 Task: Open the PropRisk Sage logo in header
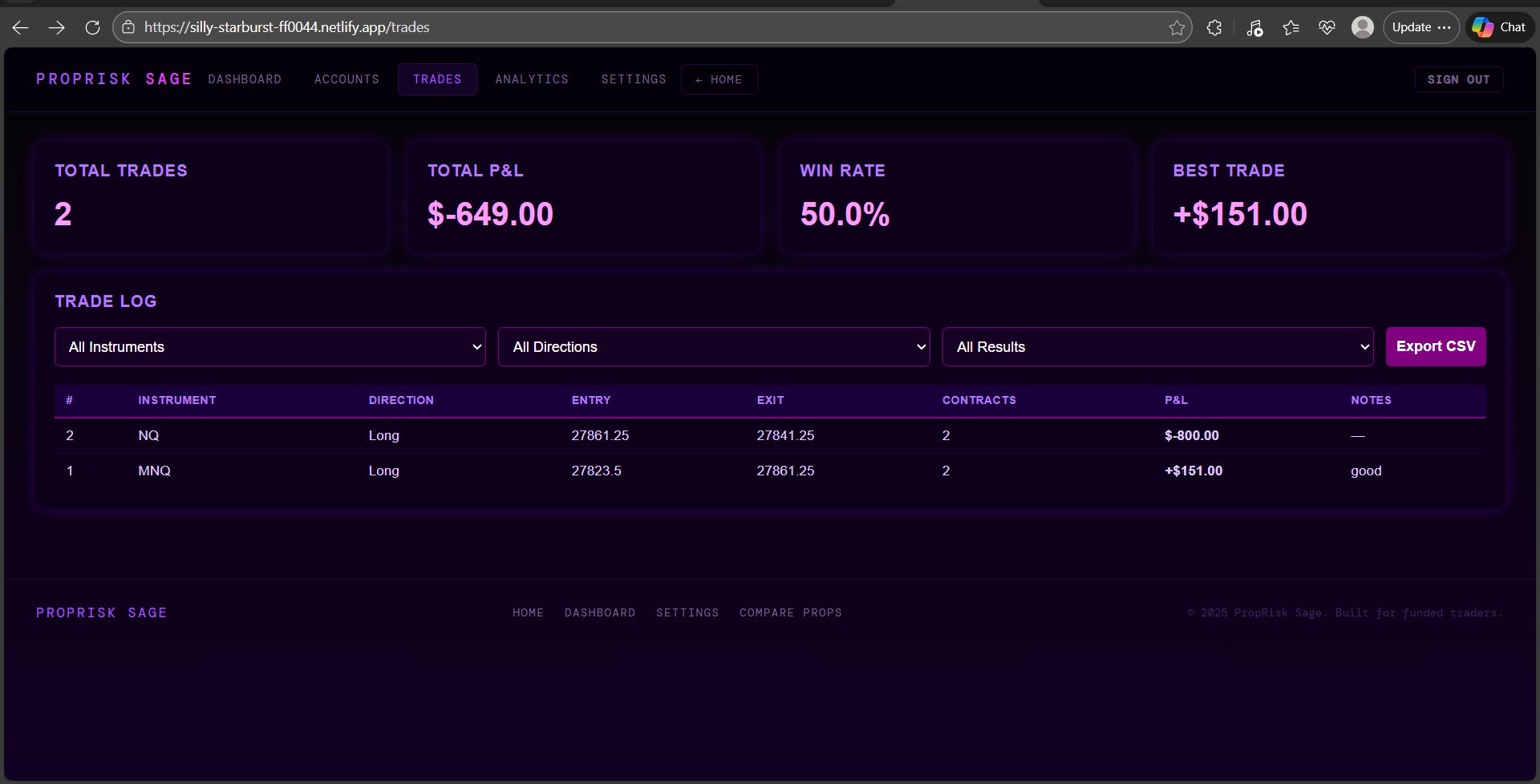click(114, 79)
